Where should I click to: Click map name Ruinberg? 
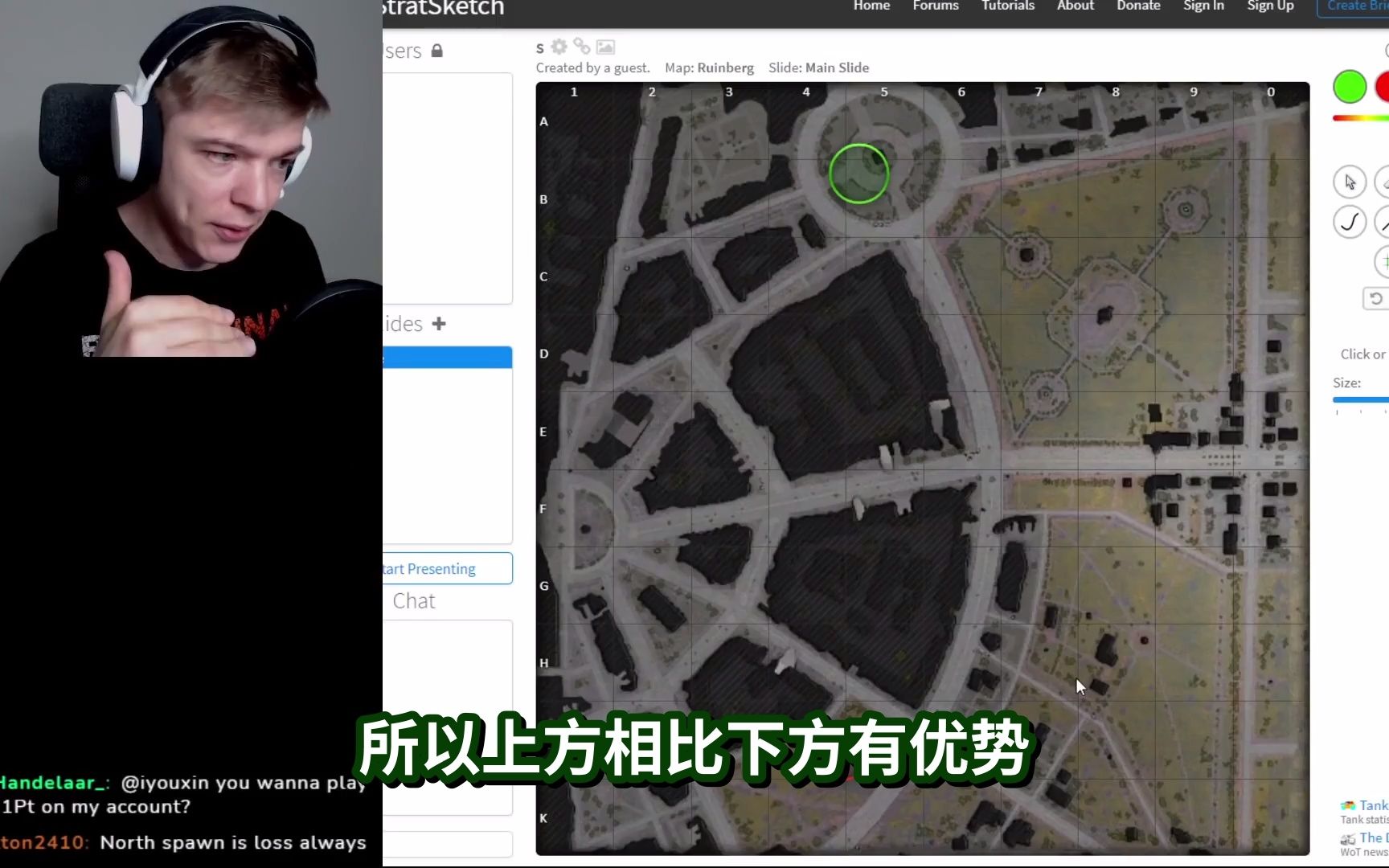click(726, 68)
